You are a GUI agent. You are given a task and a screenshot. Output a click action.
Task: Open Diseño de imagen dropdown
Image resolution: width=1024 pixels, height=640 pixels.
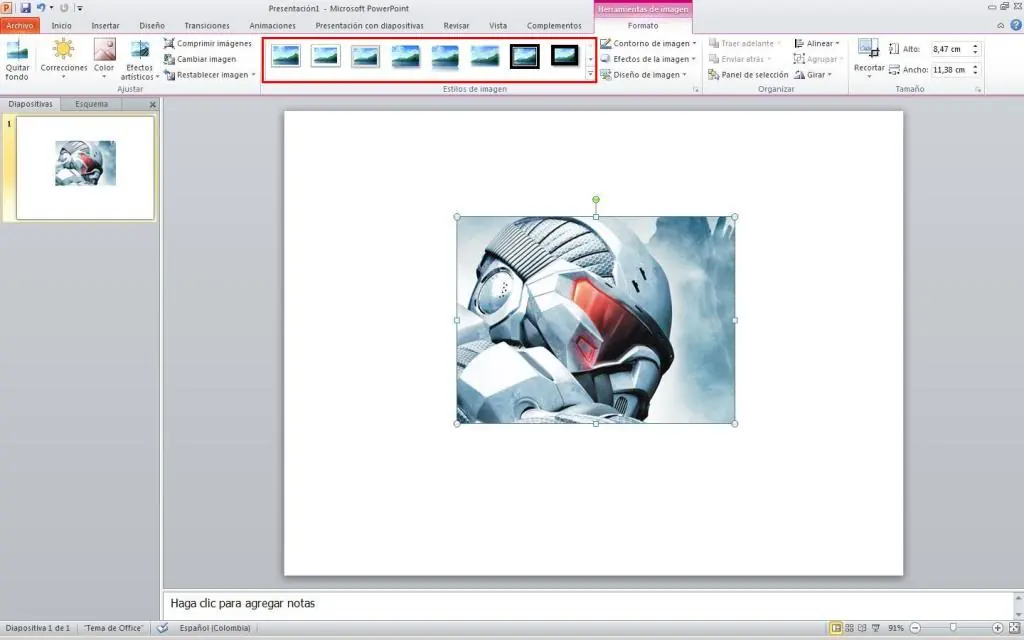(643, 74)
